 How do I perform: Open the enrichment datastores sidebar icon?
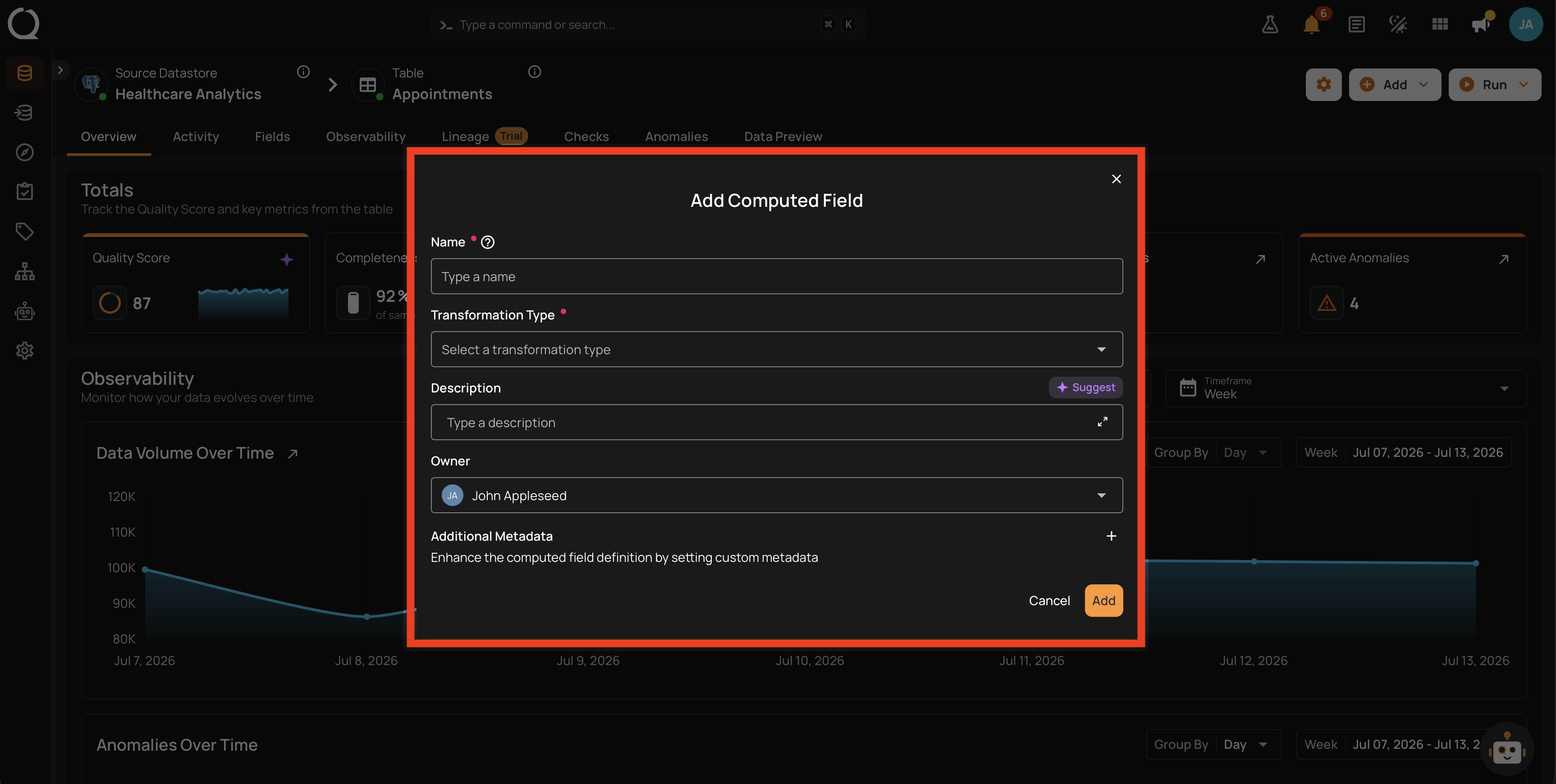[x=24, y=112]
